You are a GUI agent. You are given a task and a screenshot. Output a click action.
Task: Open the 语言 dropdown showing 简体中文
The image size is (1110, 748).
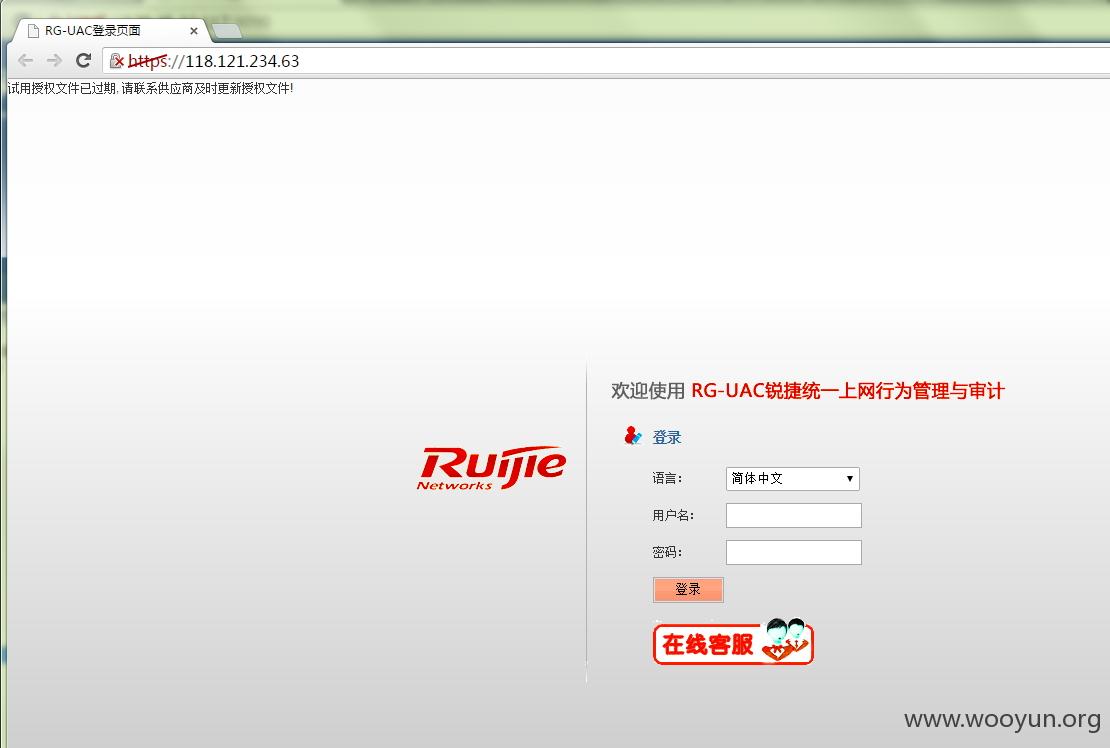pyautogui.click(x=793, y=478)
